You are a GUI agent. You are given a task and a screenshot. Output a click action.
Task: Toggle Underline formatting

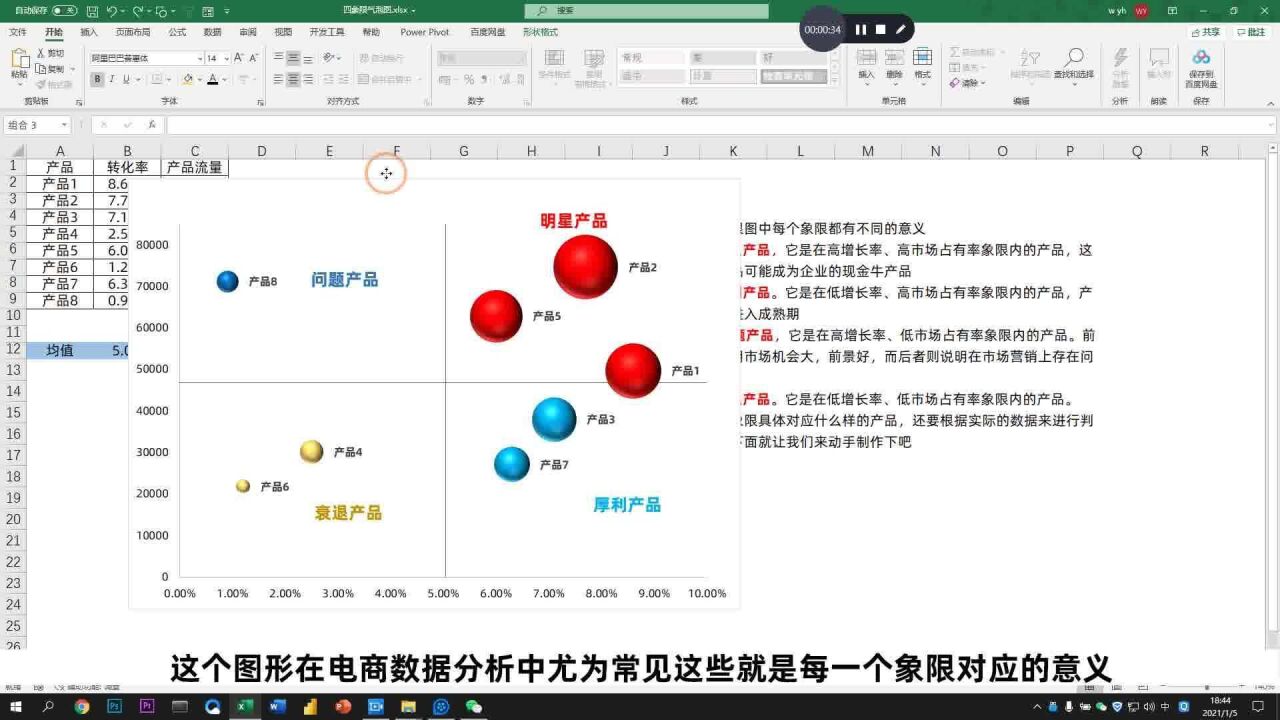[126, 79]
